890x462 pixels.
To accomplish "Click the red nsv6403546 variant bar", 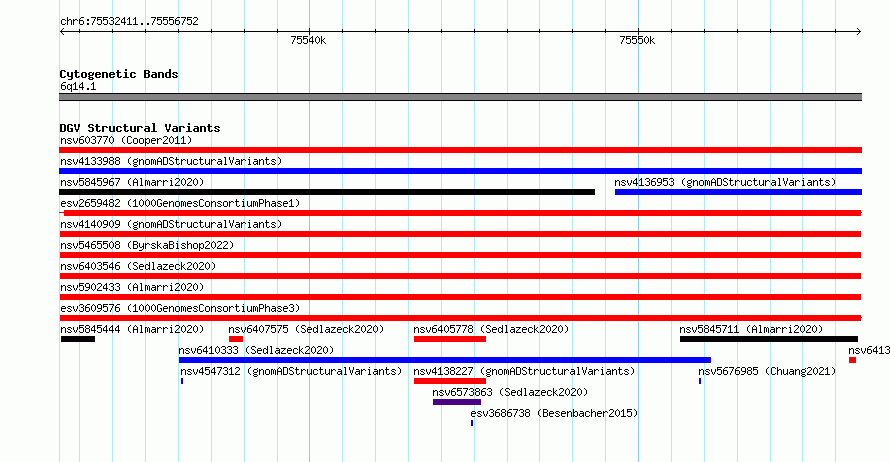I will pyautogui.click(x=460, y=276).
